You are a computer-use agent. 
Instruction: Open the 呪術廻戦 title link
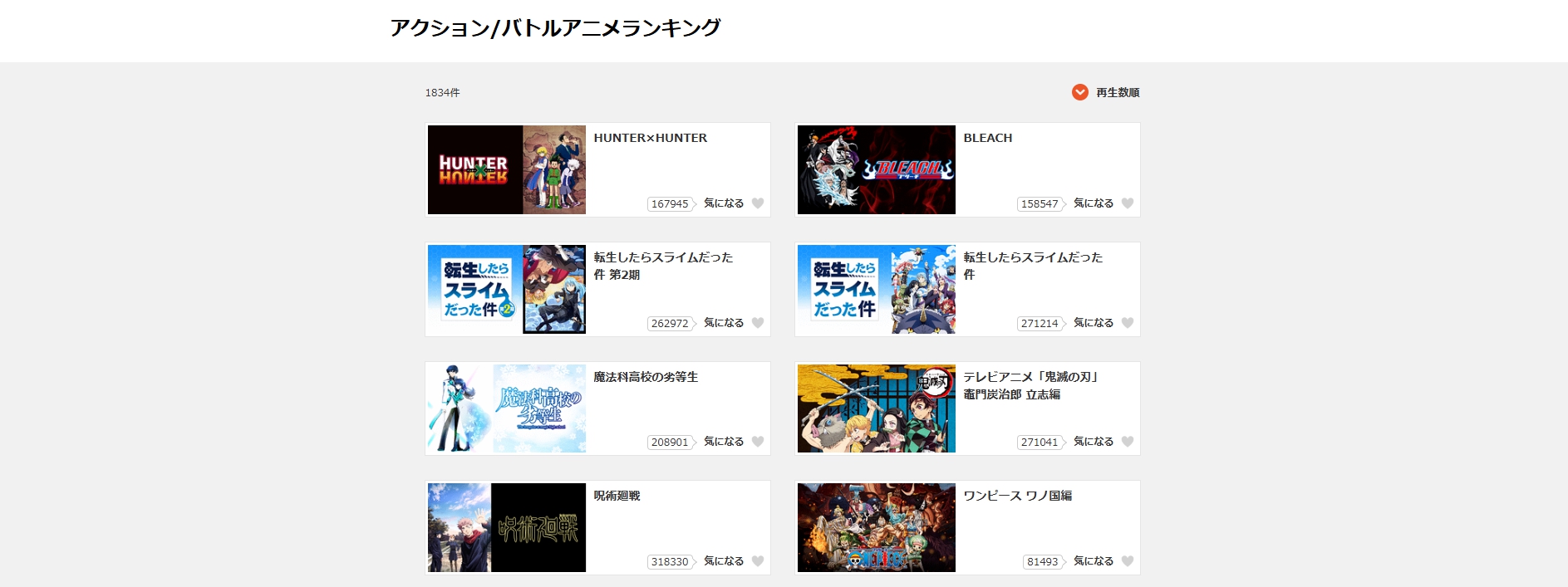(x=617, y=496)
